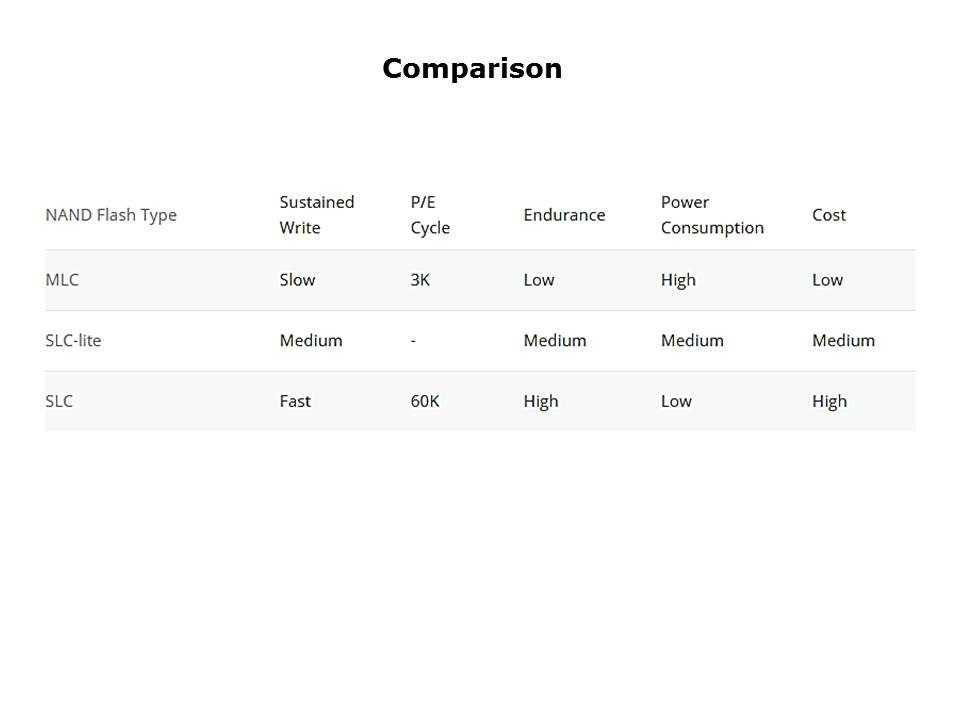Click the Power Consumption column header

click(x=712, y=215)
